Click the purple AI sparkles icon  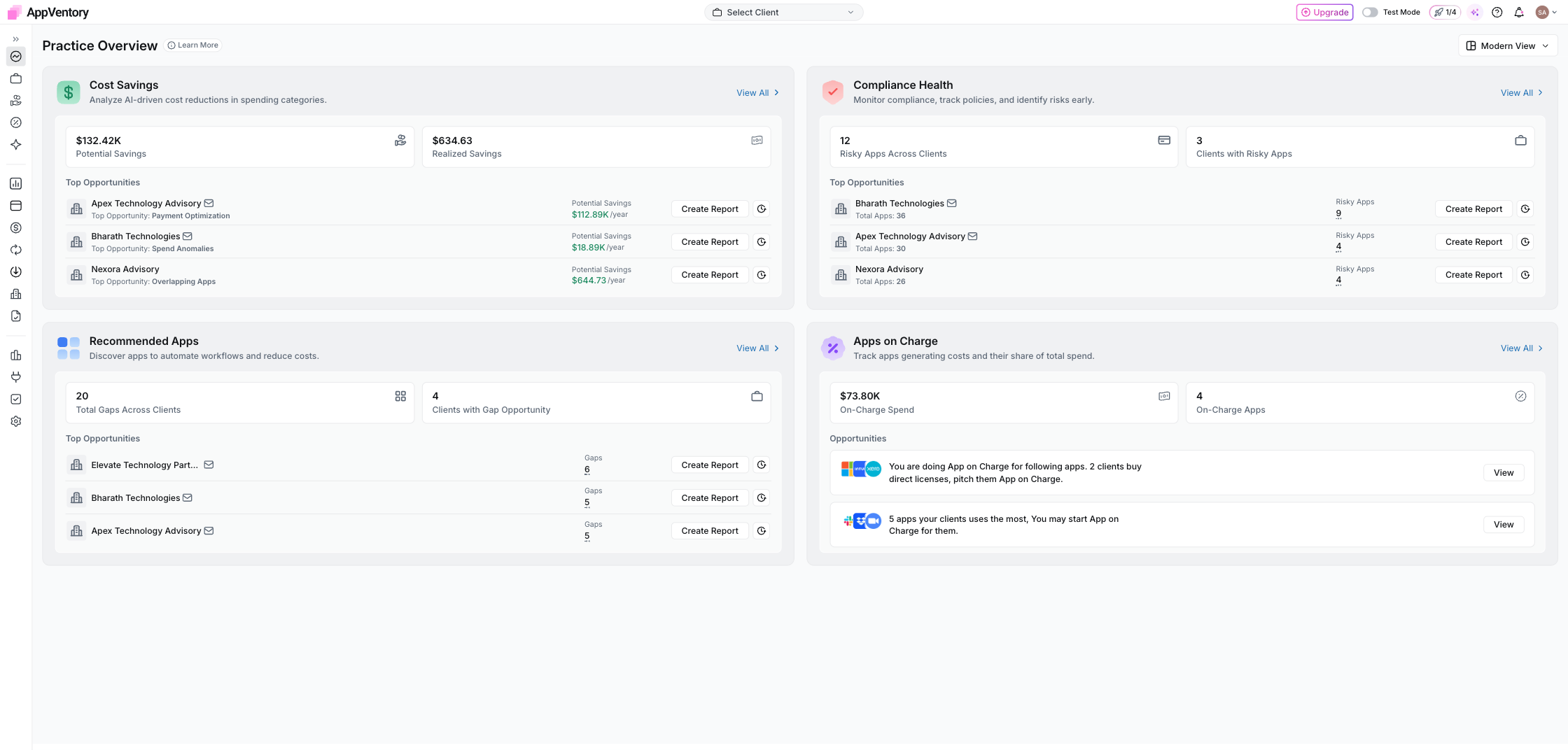[x=1475, y=12]
